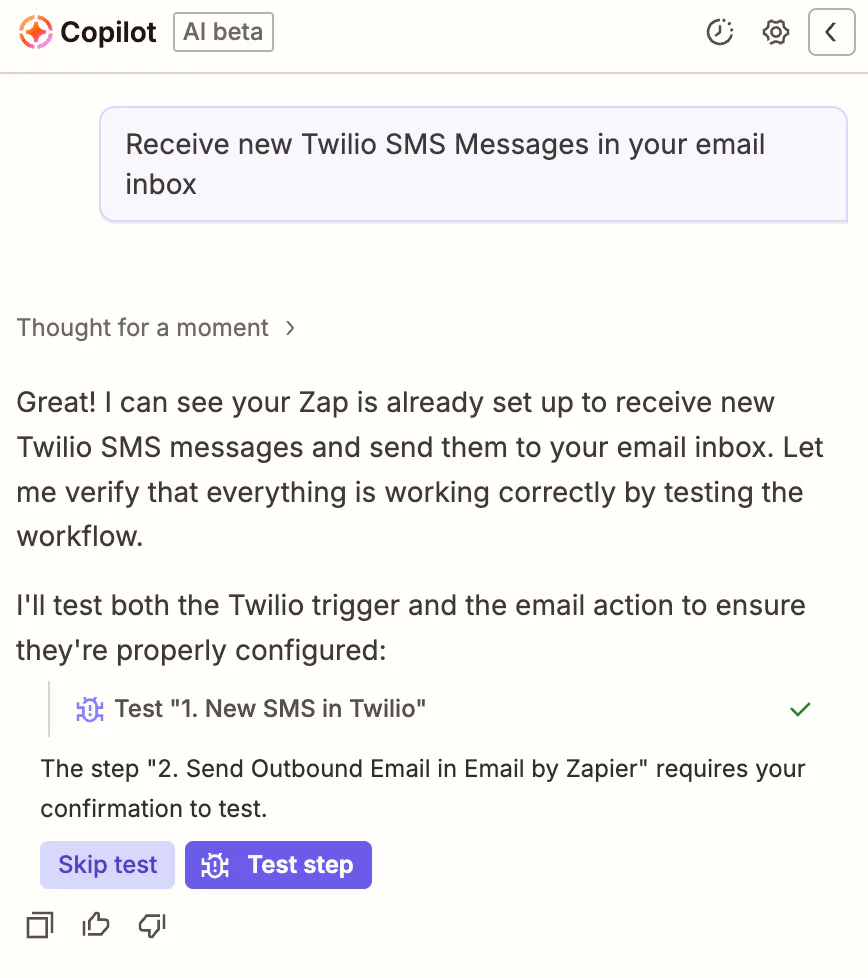
Task: Click the Skip test button
Action: 107,865
